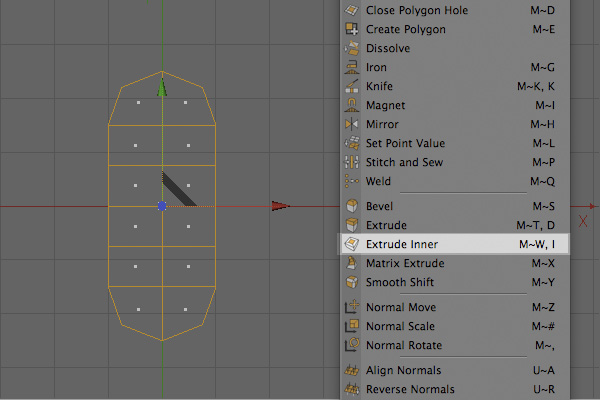600x400 pixels.
Task: Click the Dissolve tool icon
Action: click(352, 48)
